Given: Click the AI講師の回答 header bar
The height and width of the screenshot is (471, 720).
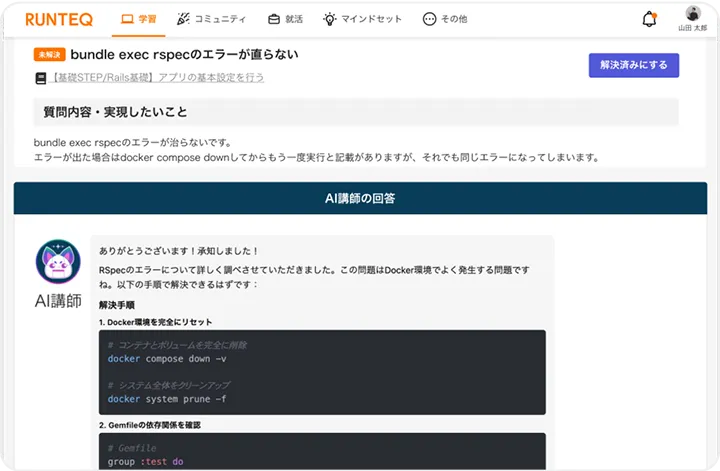Looking at the screenshot, I should [360, 198].
